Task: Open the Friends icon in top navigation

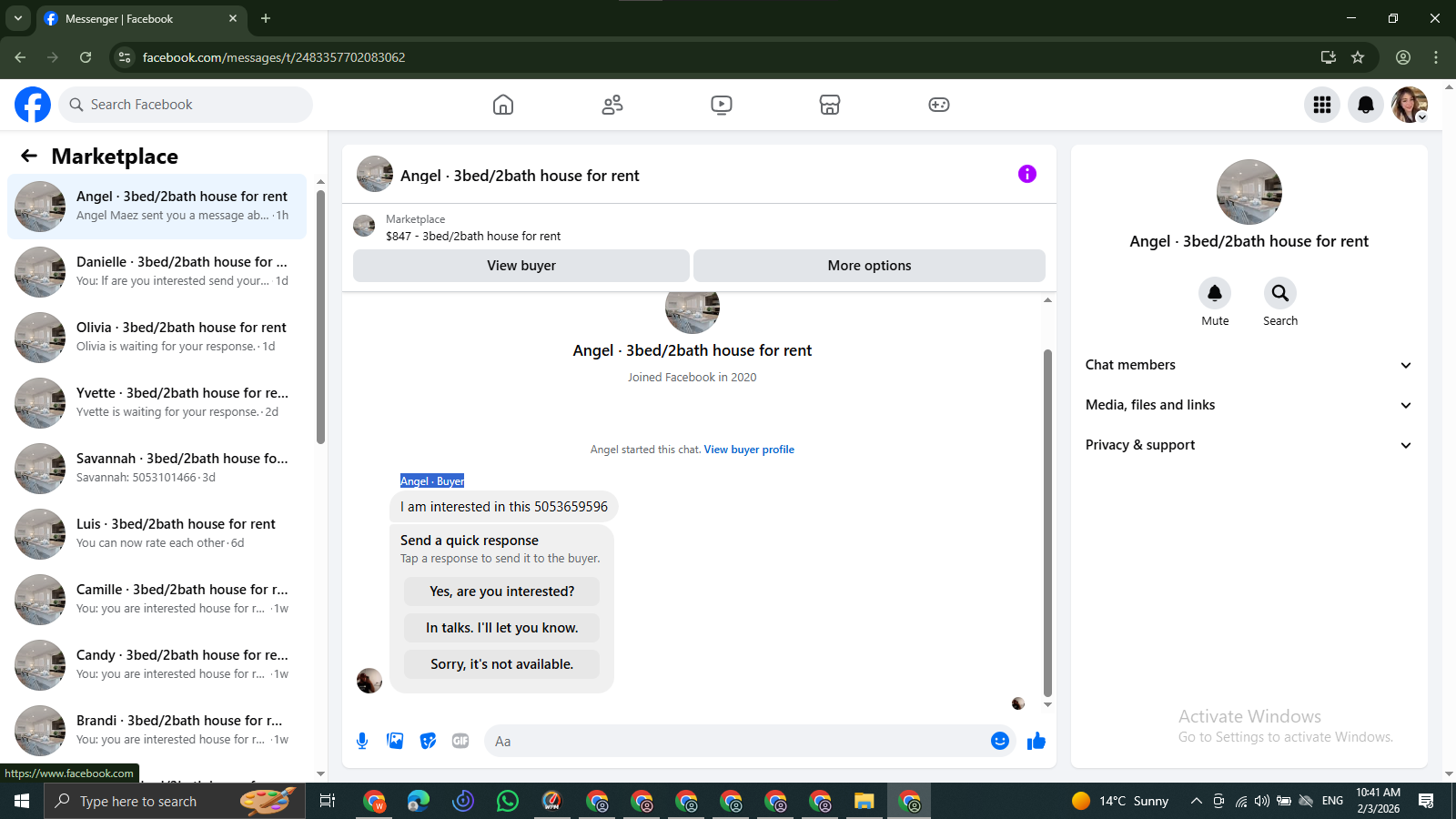Action: (612, 105)
